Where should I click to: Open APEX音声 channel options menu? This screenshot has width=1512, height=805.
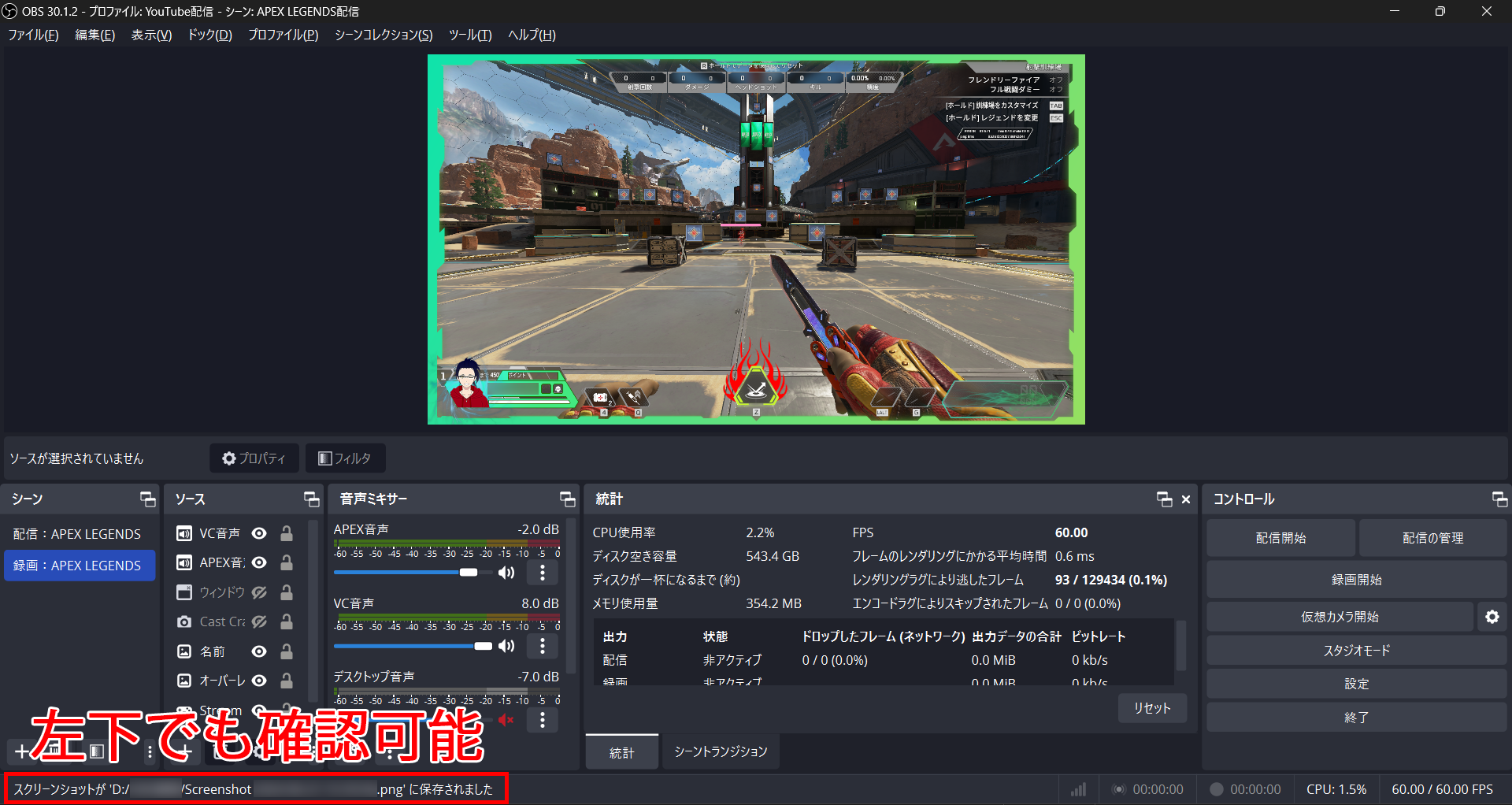(x=543, y=573)
